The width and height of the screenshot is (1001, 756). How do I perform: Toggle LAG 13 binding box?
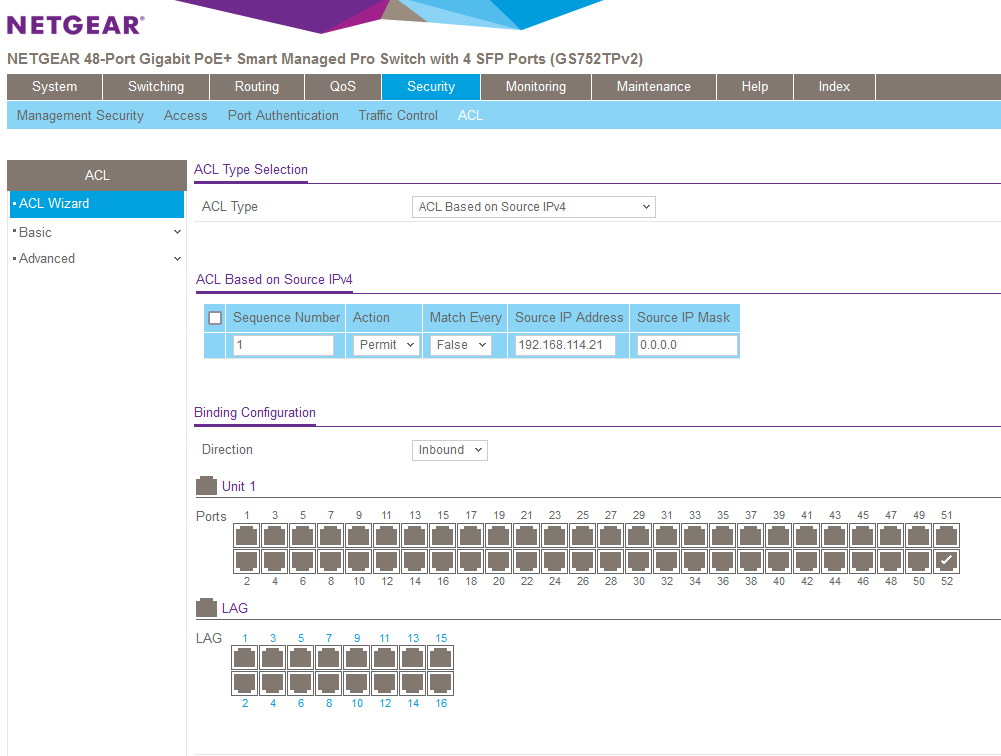(412, 658)
